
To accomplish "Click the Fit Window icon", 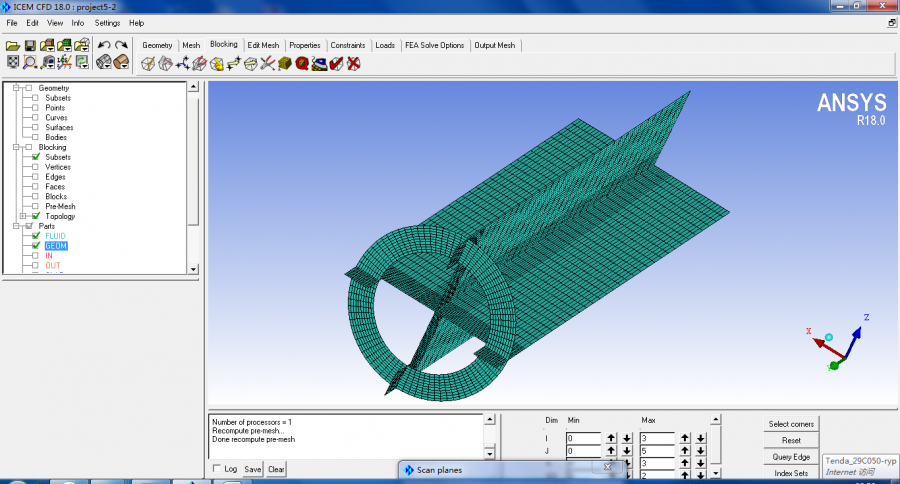I will [13, 62].
